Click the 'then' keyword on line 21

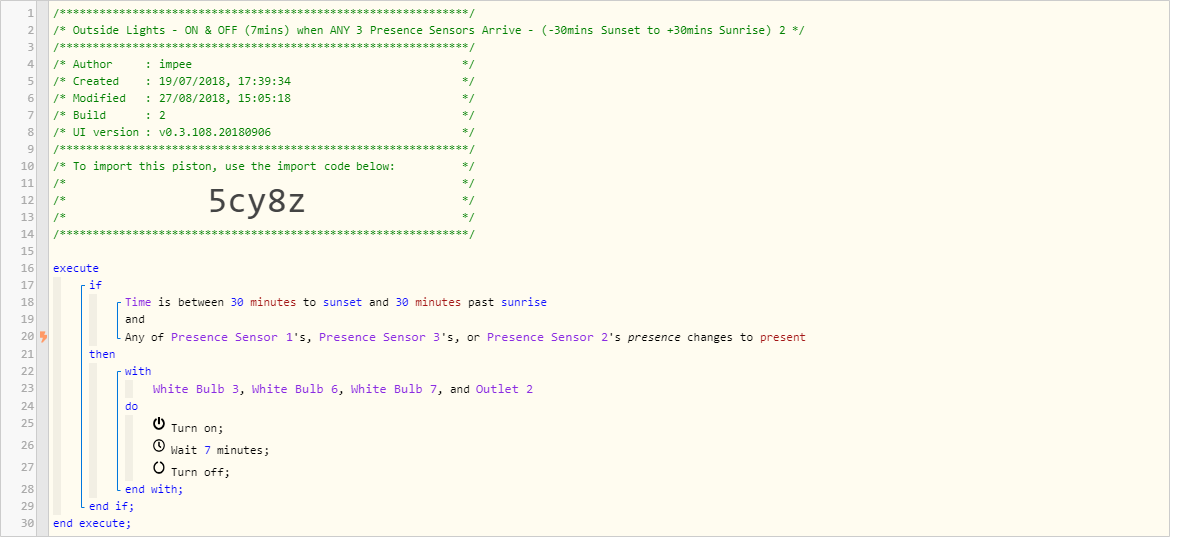point(102,355)
